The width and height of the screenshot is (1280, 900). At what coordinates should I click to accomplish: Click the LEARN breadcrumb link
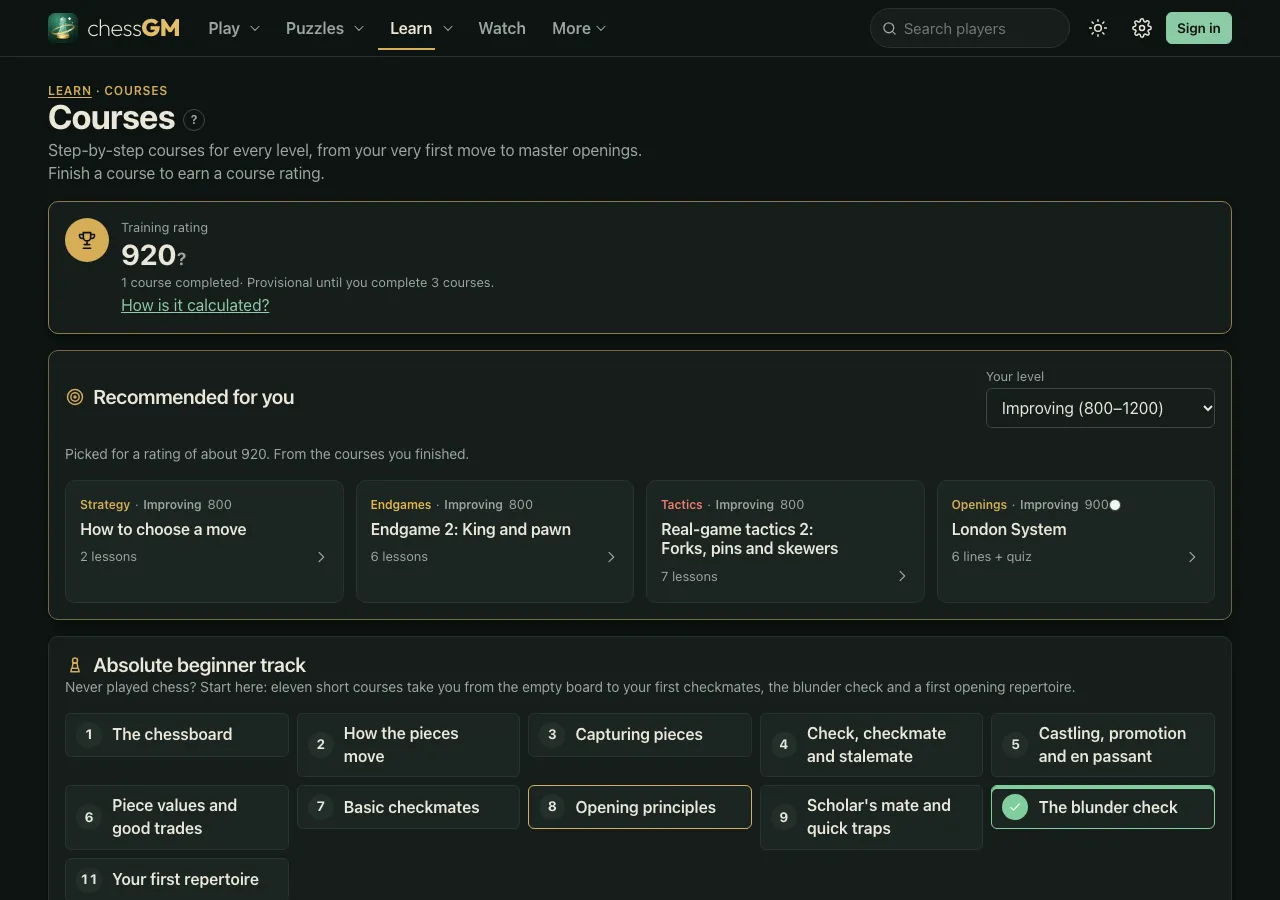coord(70,91)
